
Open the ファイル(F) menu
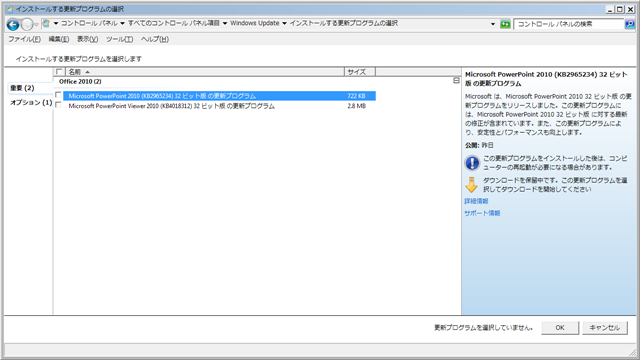(24, 39)
